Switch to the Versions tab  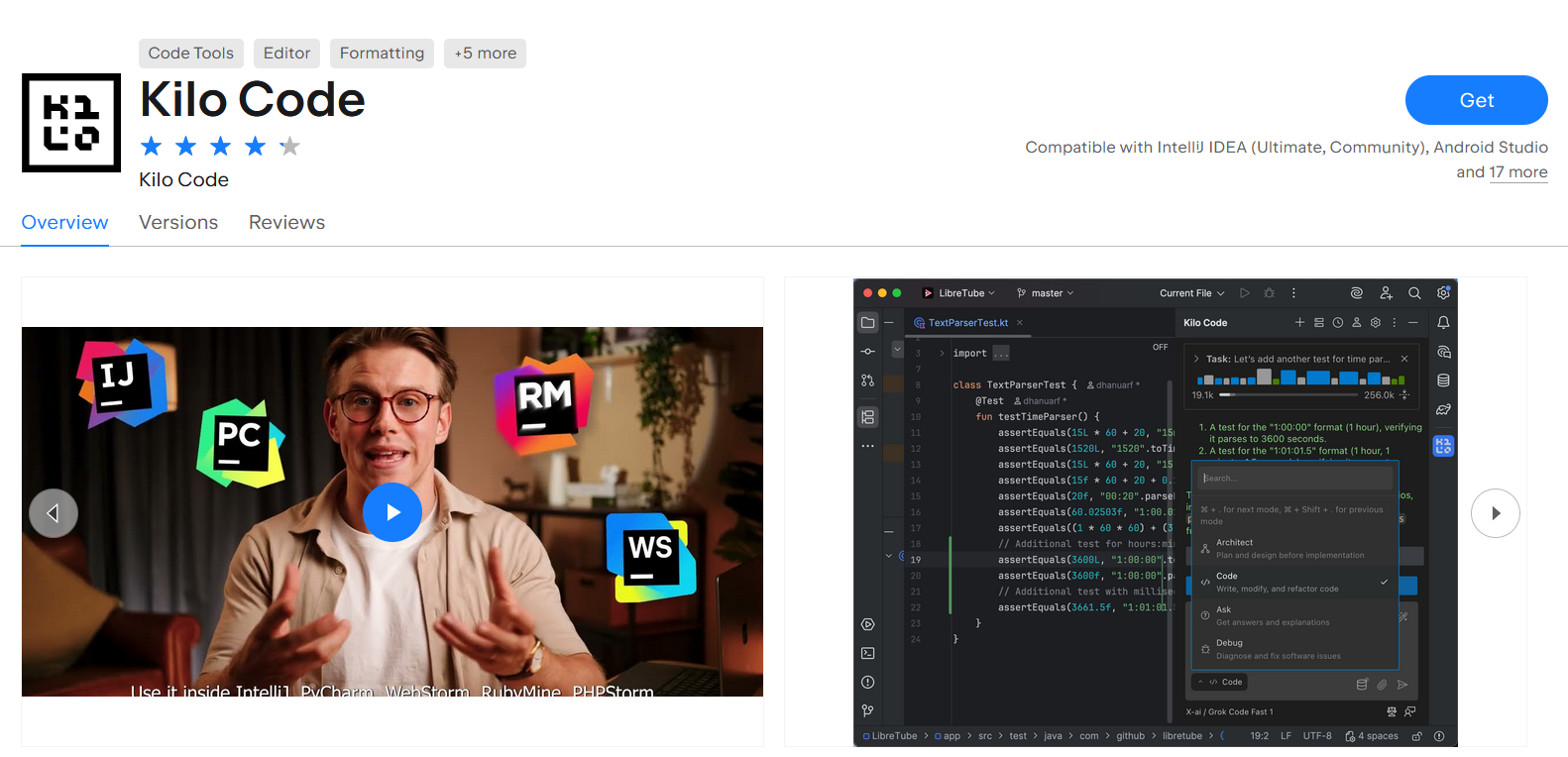[x=178, y=223]
